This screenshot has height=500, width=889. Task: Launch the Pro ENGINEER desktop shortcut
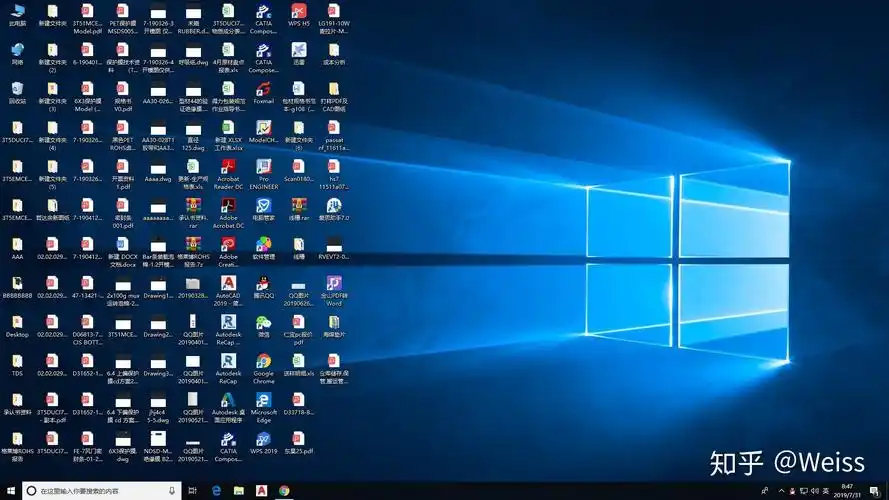point(263,166)
